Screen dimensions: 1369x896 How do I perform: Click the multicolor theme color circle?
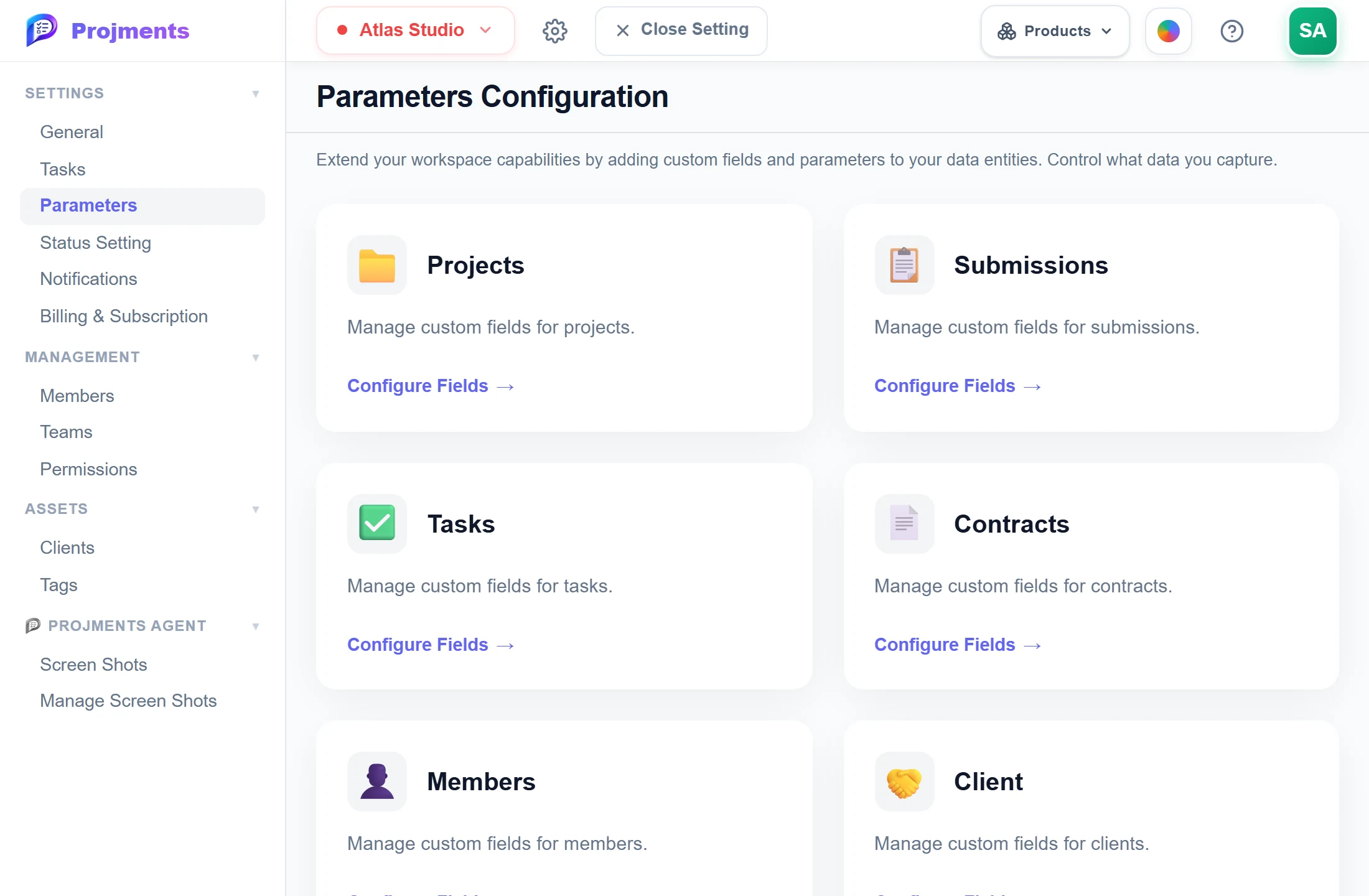pos(1168,31)
